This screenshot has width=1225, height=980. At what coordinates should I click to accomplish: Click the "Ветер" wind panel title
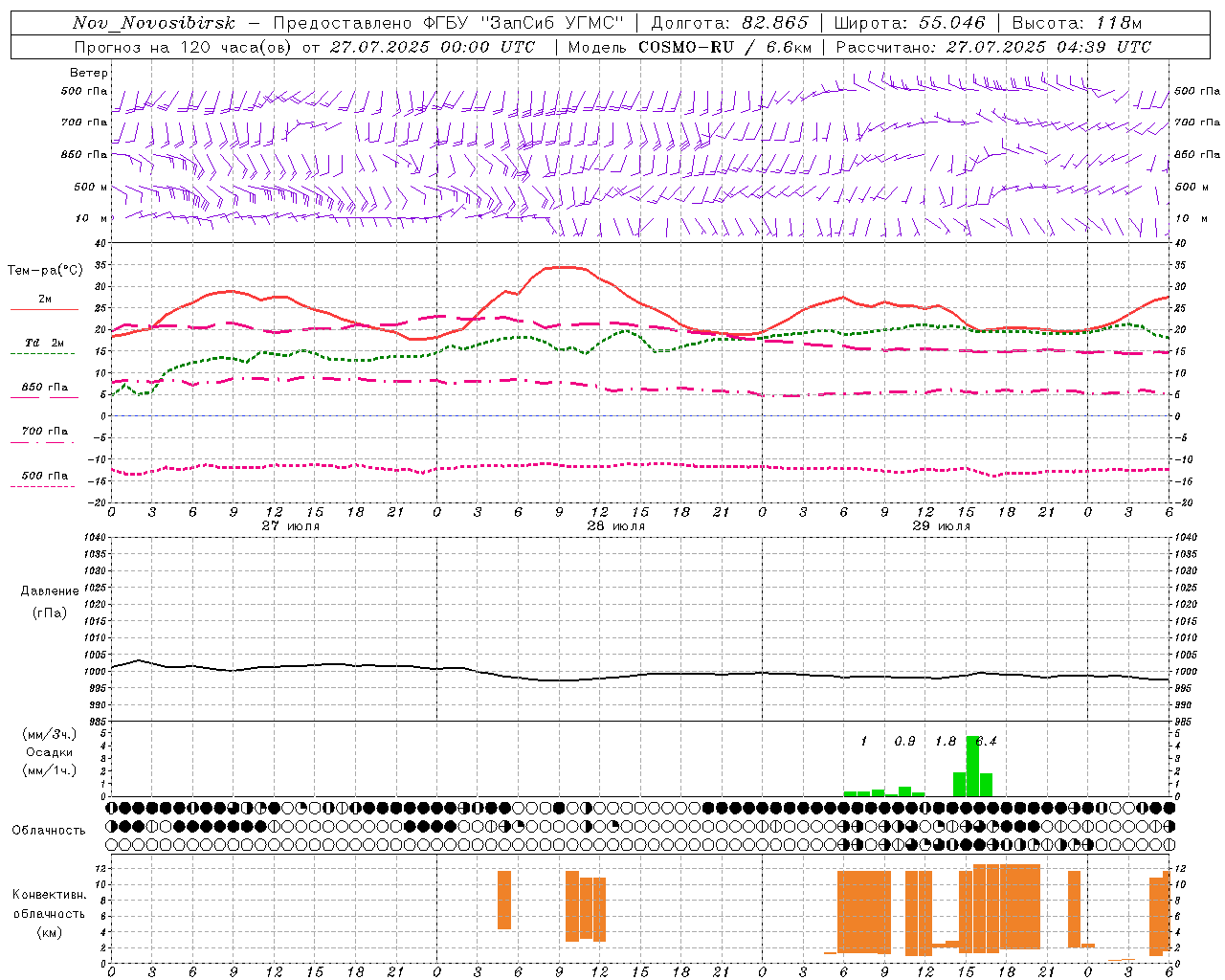click(89, 73)
